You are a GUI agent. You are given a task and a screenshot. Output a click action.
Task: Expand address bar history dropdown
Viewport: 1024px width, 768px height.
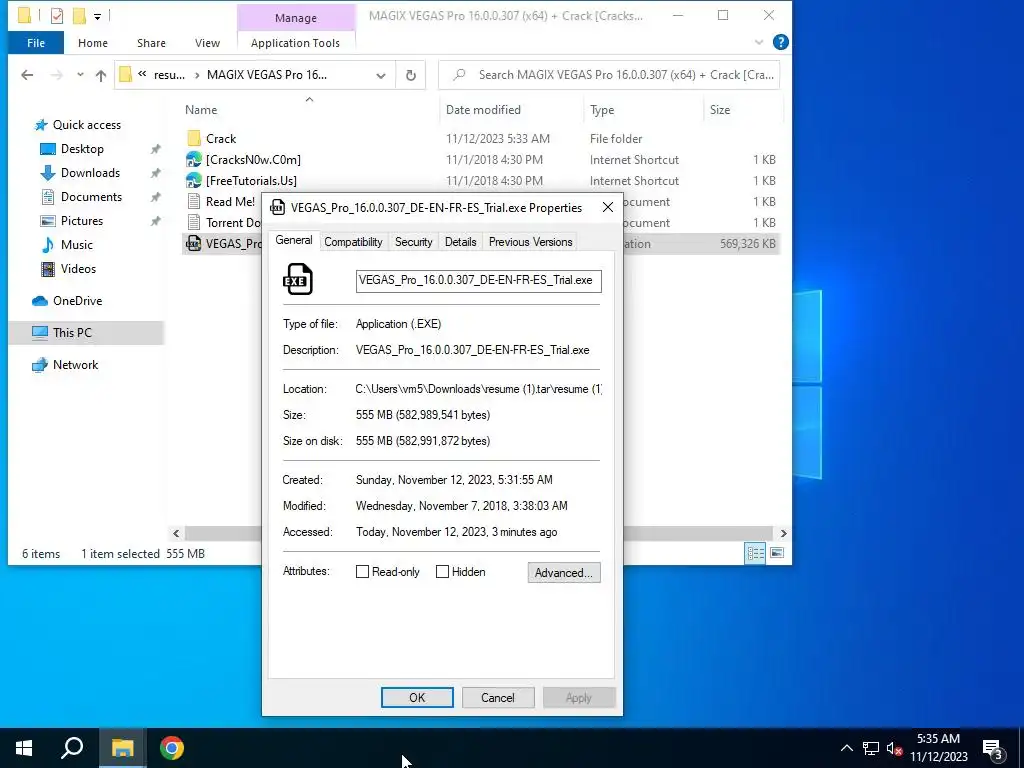[381, 76]
